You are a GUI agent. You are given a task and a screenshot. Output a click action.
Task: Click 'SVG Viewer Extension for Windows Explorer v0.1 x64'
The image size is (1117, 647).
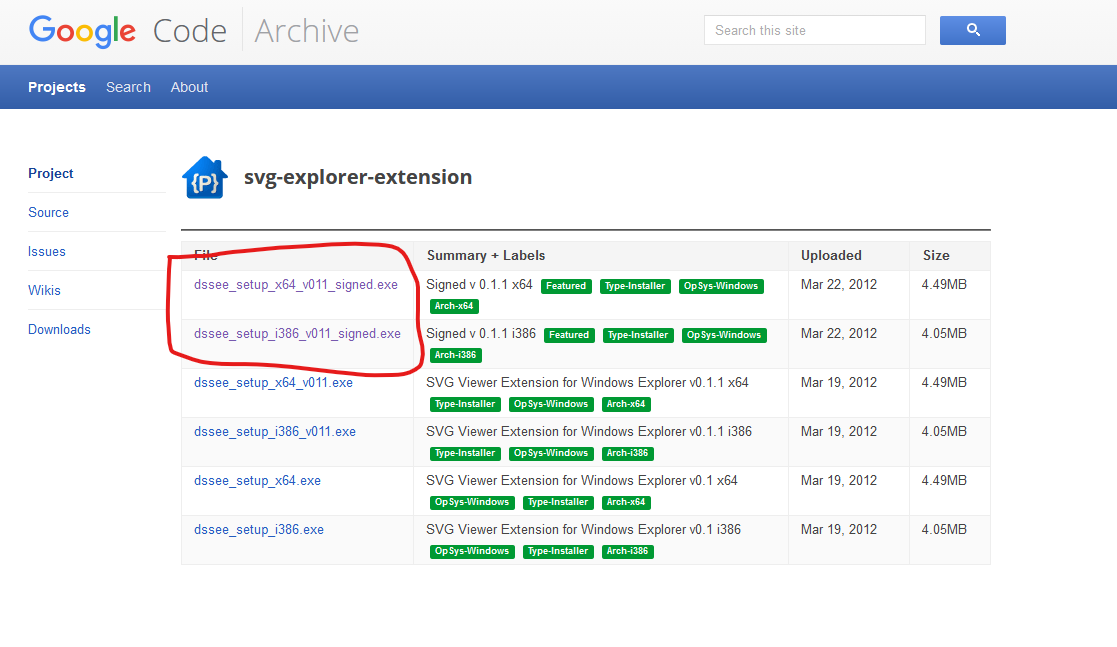pos(582,481)
